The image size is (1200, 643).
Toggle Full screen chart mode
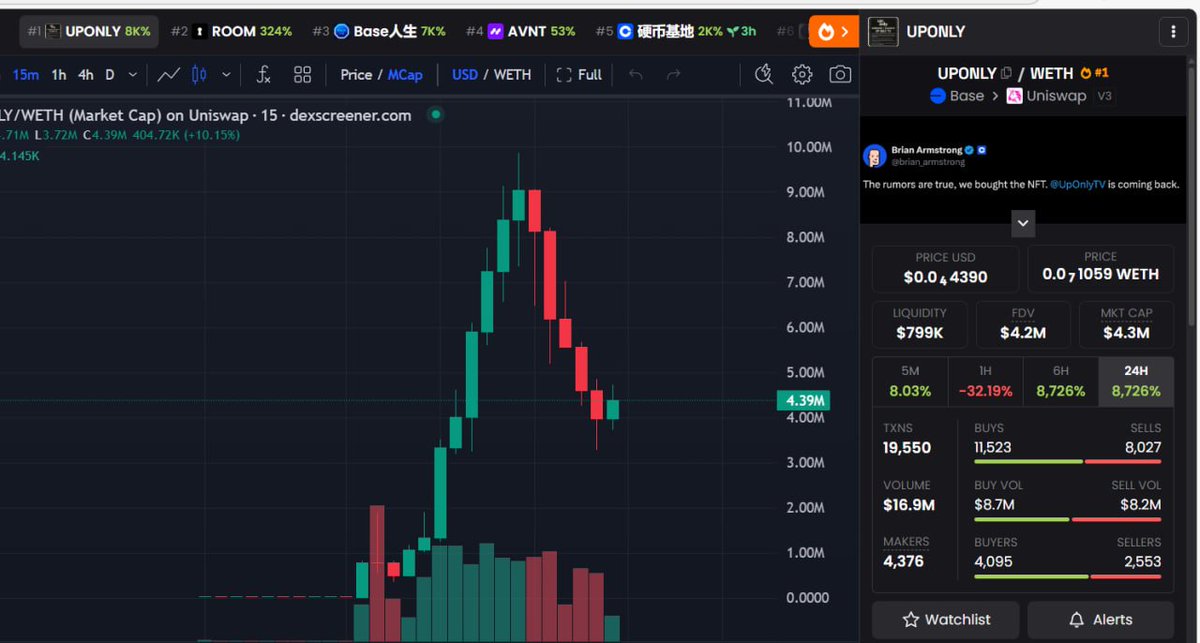[x=579, y=74]
